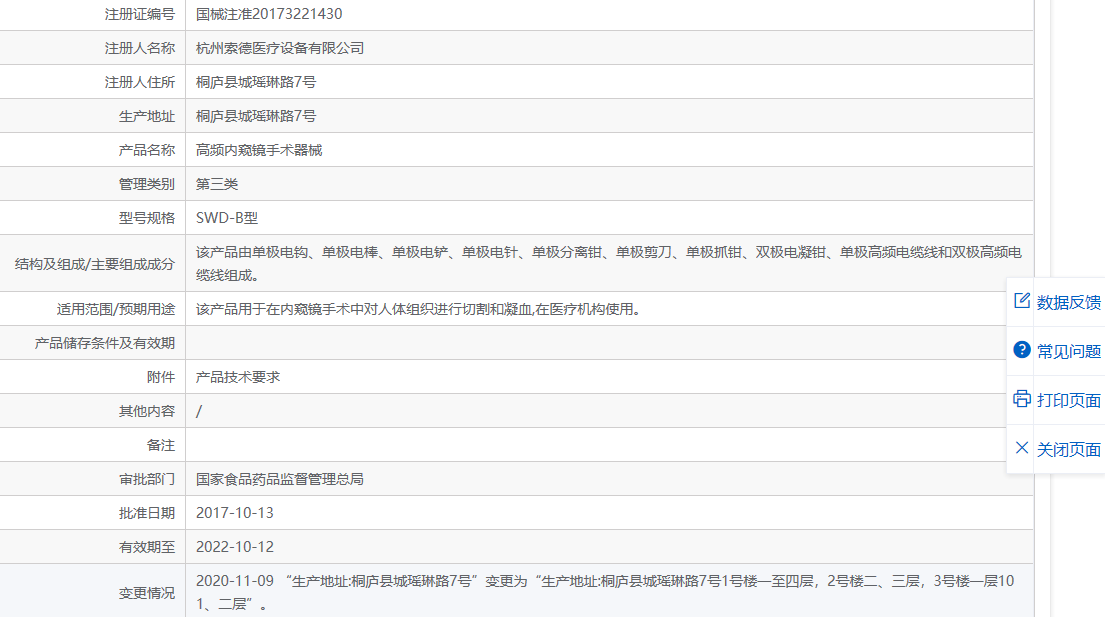Viewport: 1105px width, 617px height.
Task: Click the 适用范围/预期用途 label
Action: 116,309
